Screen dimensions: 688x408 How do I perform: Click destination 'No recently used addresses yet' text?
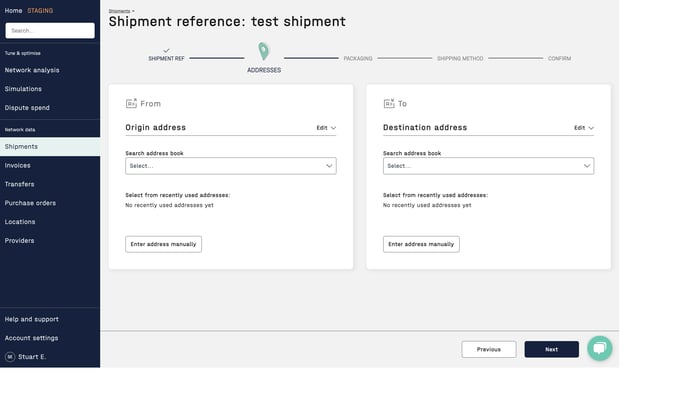pyautogui.click(x=427, y=205)
